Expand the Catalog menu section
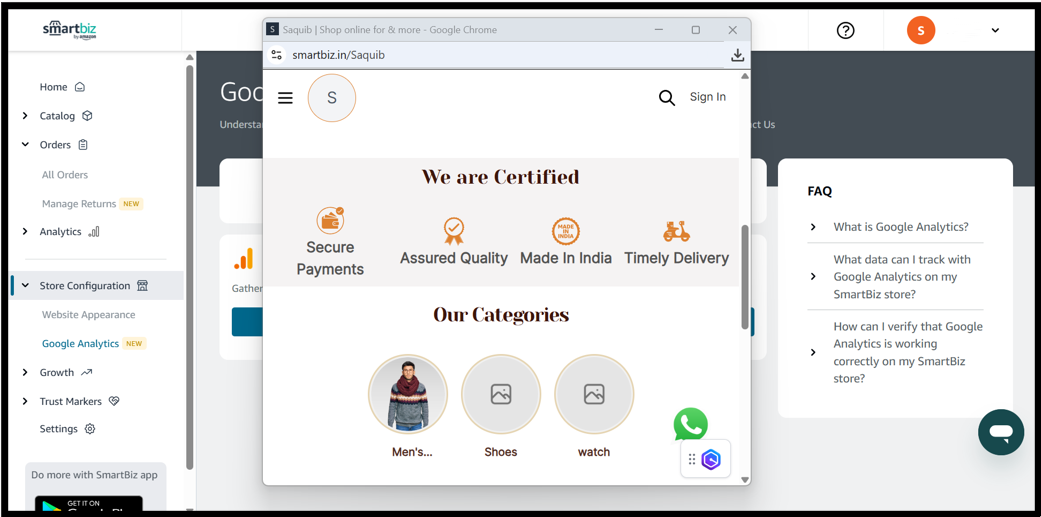The width and height of the screenshot is (1041, 517). pos(25,116)
